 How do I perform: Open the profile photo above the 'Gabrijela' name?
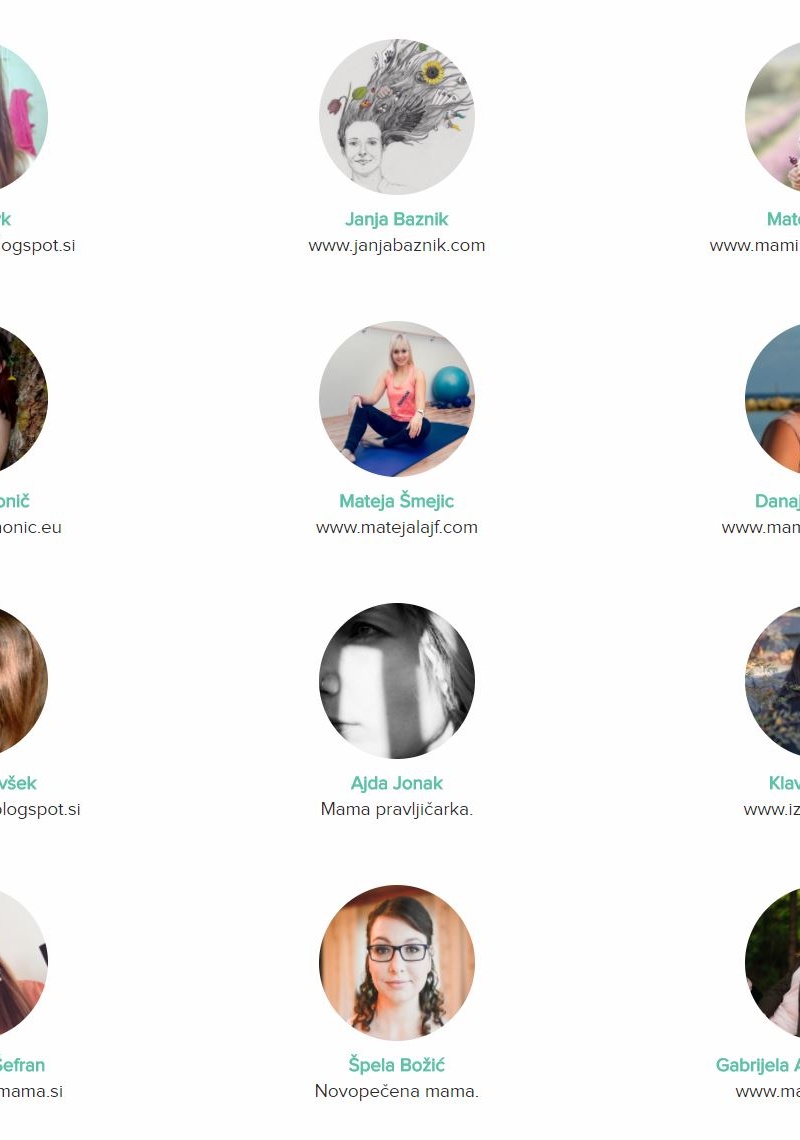pyautogui.click(x=773, y=963)
